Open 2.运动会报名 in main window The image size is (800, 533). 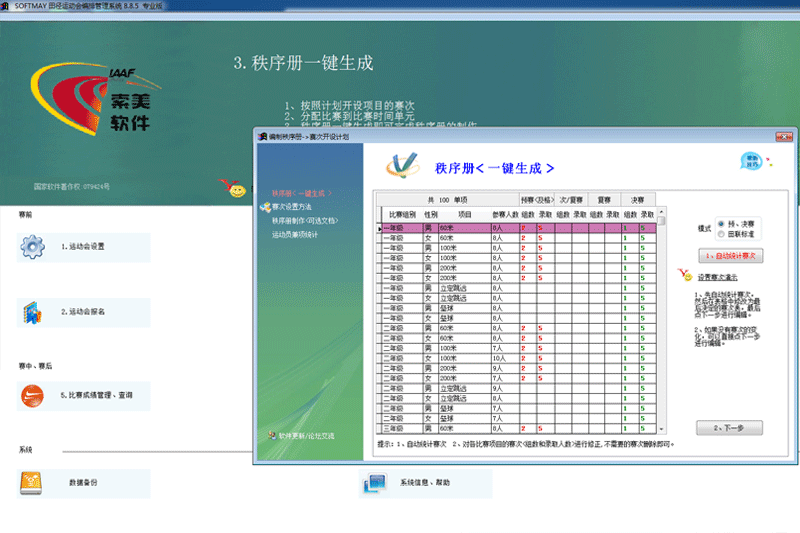[x=83, y=312]
